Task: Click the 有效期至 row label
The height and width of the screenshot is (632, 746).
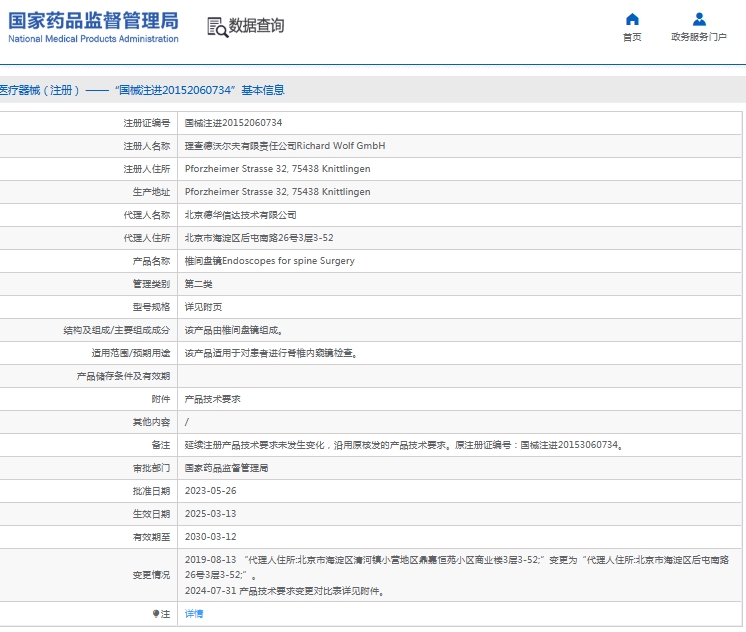Action: click(x=151, y=537)
